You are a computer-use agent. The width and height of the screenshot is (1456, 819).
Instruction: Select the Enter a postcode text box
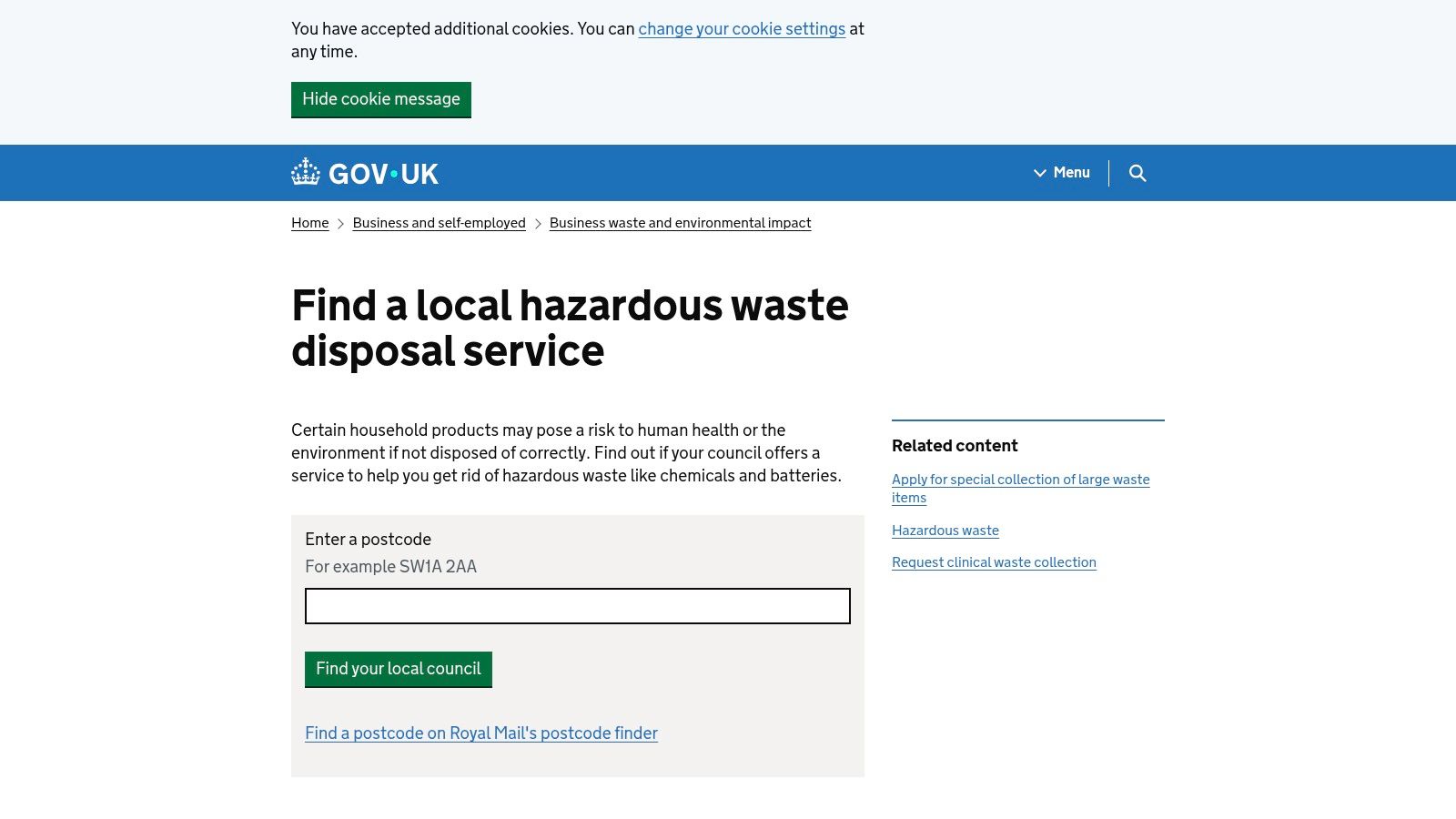(577, 606)
